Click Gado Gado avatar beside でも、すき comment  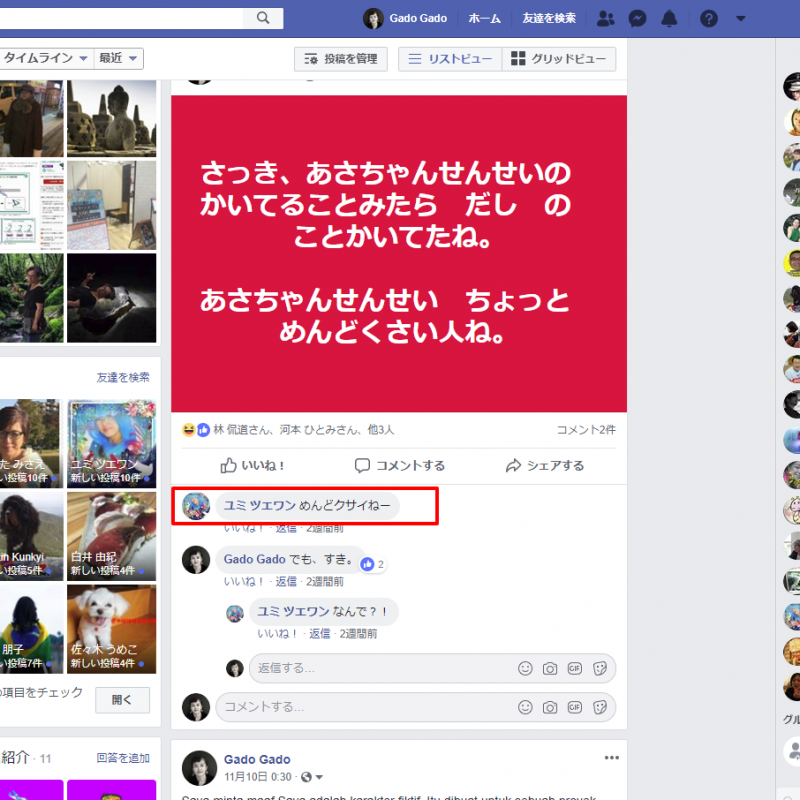(196, 560)
